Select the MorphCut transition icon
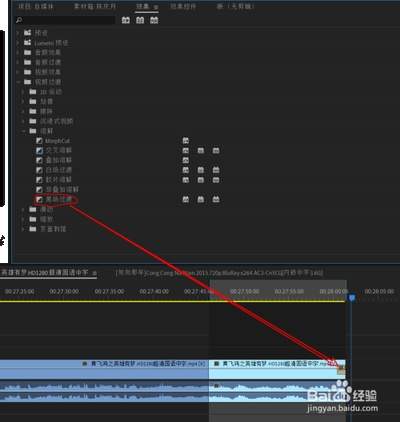The height and width of the screenshot is (422, 400). pos(39,141)
